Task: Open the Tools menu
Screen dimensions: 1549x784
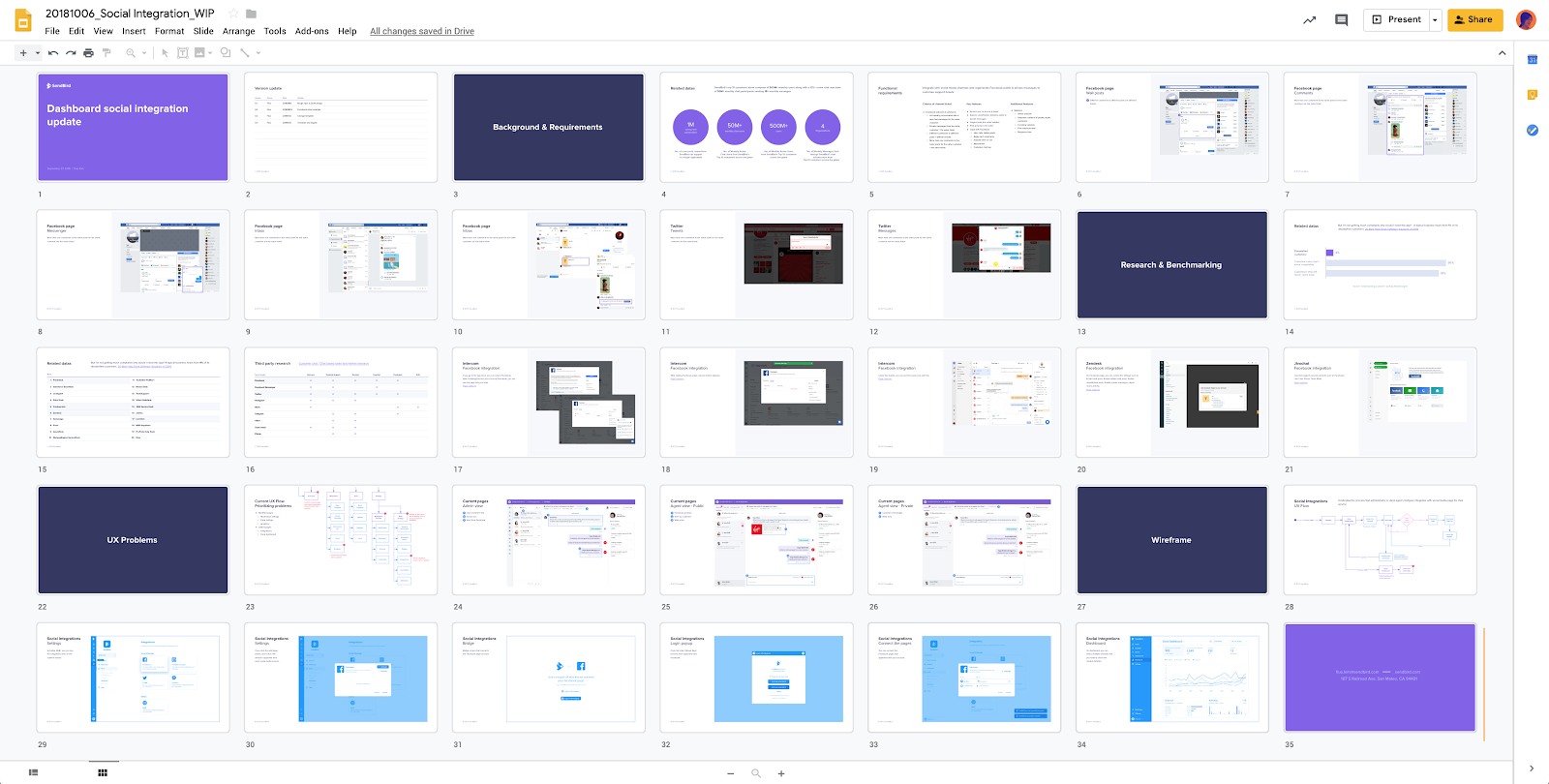Action: coord(275,31)
